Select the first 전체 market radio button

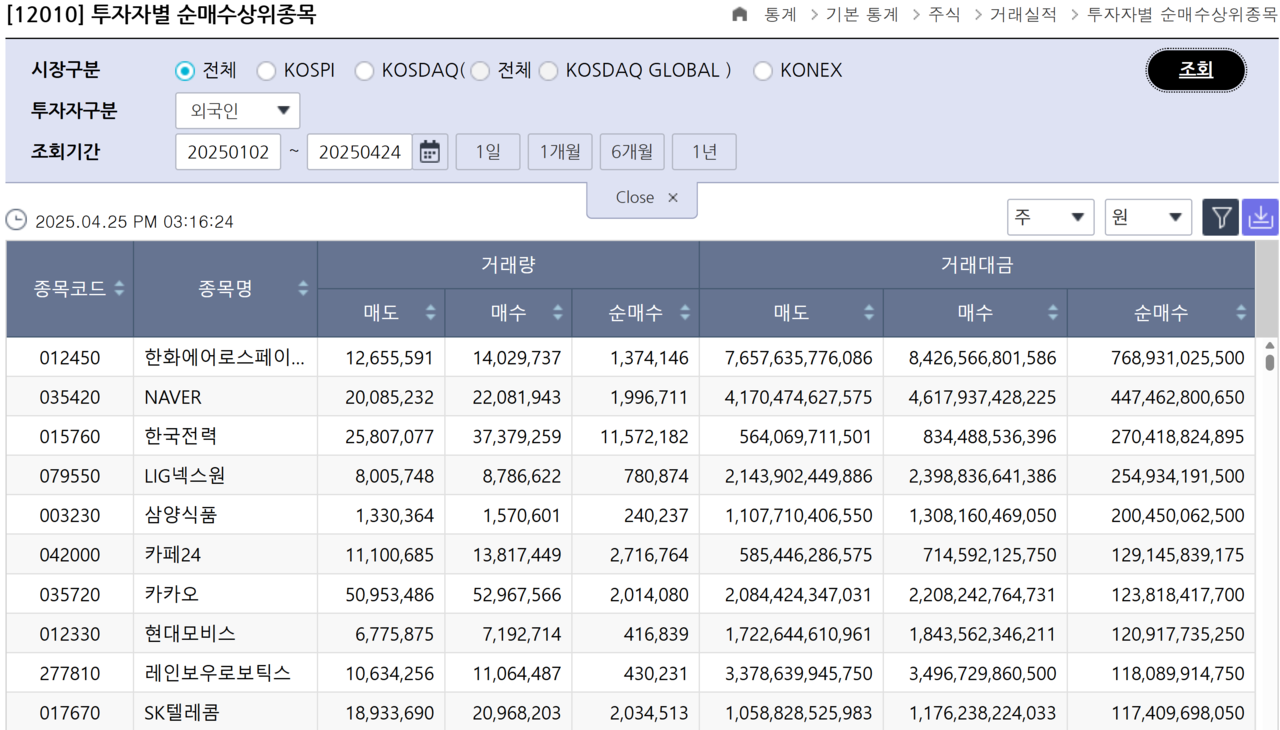point(184,71)
